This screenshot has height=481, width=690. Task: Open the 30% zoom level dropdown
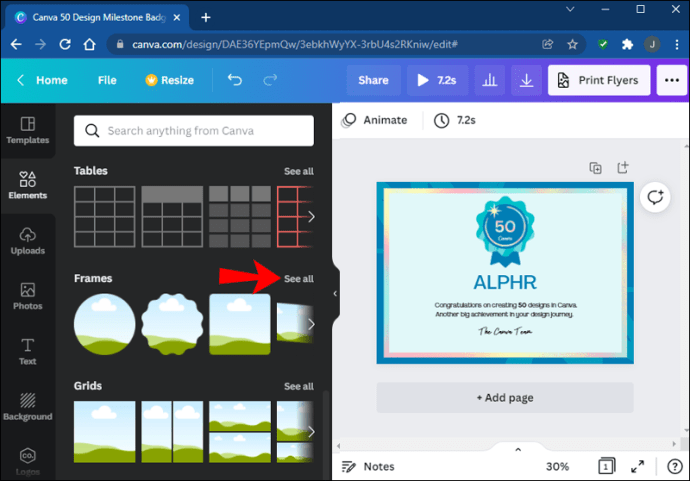click(x=557, y=466)
